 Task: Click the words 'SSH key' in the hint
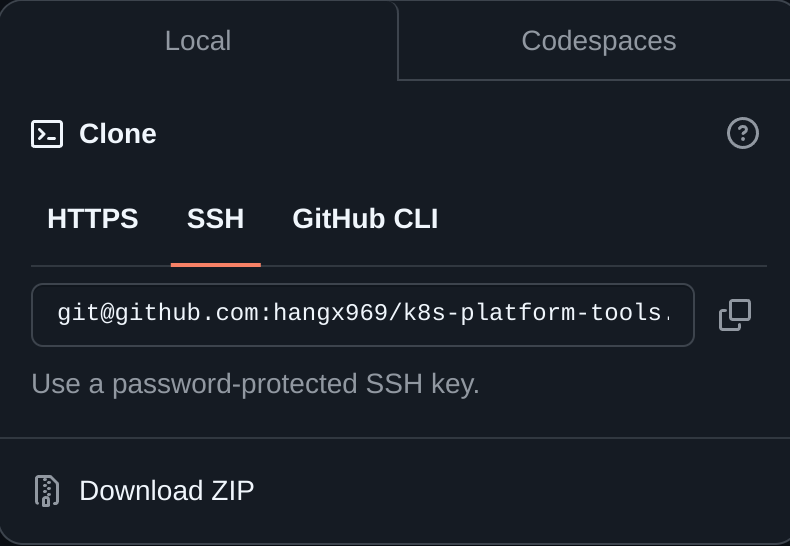[422, 384]
